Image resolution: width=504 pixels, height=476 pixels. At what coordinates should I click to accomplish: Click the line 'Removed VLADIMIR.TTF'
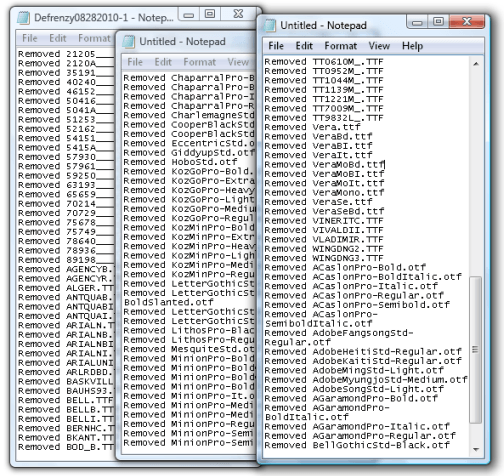tap(324, 239)
